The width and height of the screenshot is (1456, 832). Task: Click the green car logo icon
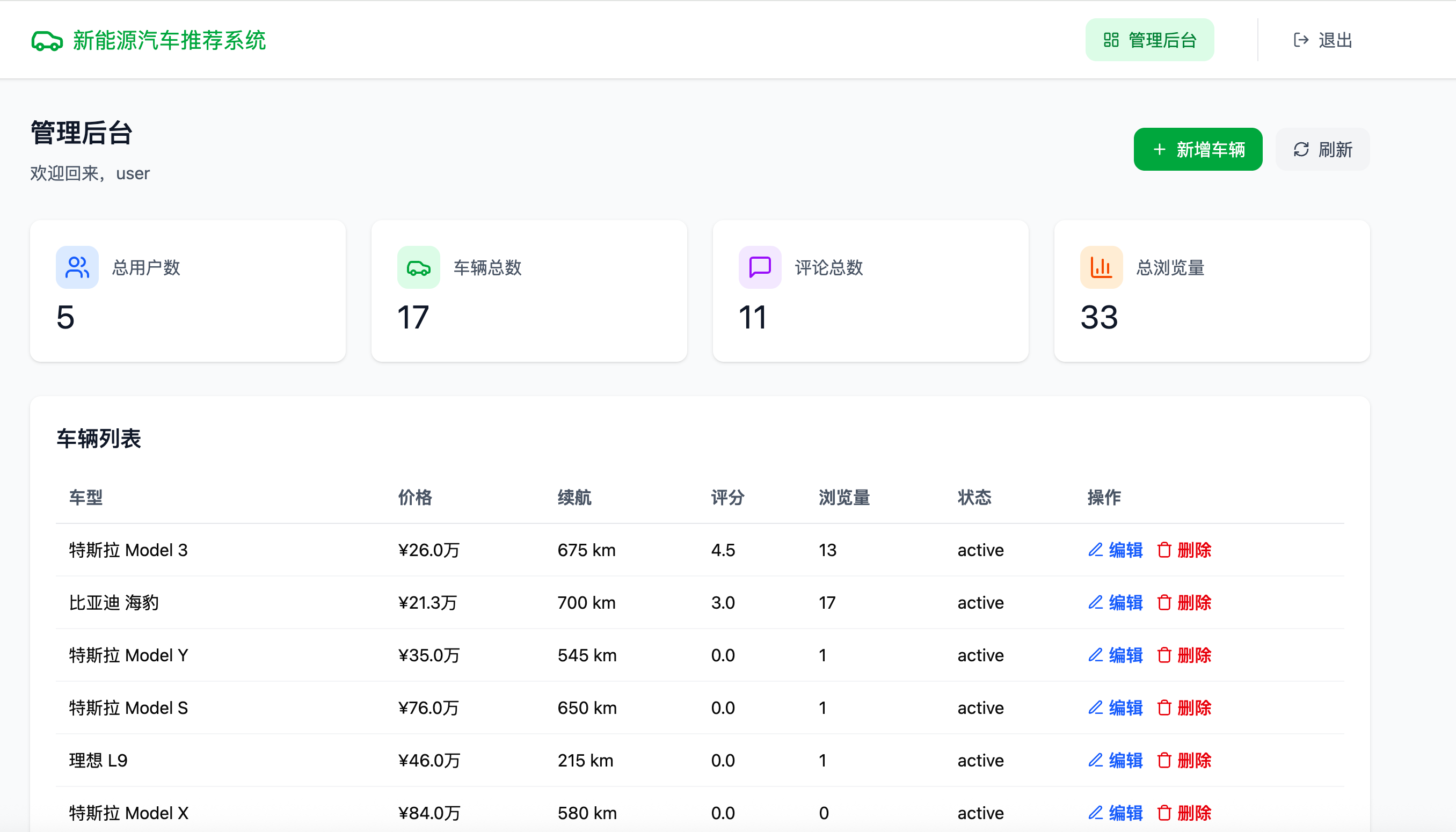click(47, 41)
